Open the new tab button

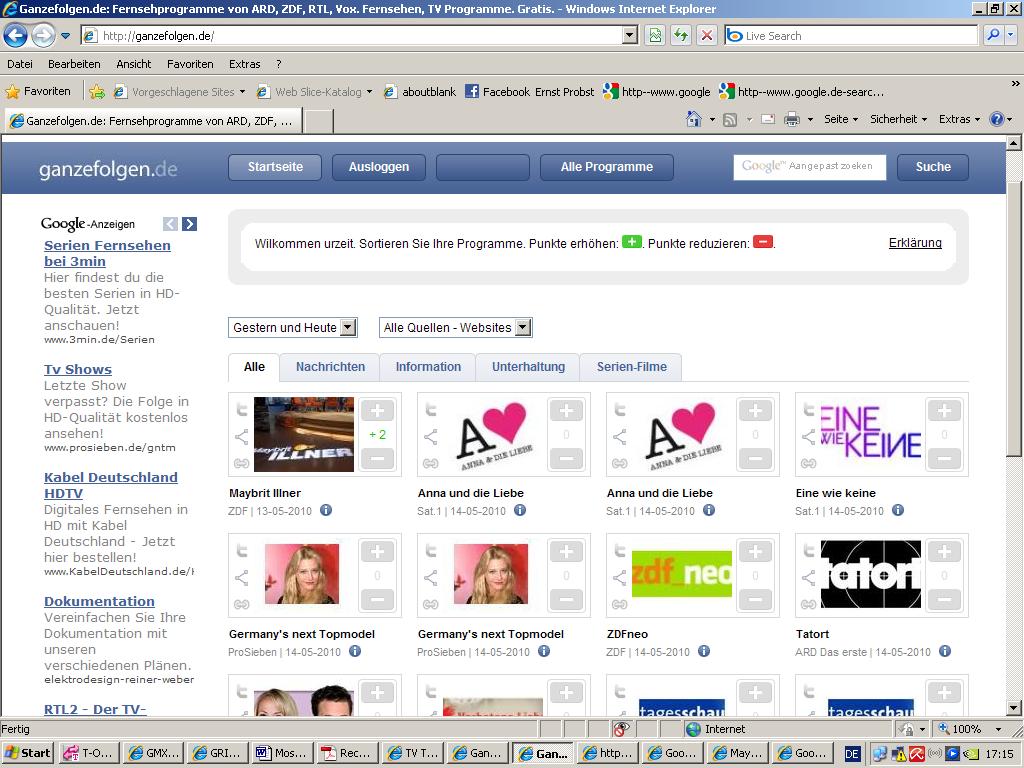(x=319, y=121)
